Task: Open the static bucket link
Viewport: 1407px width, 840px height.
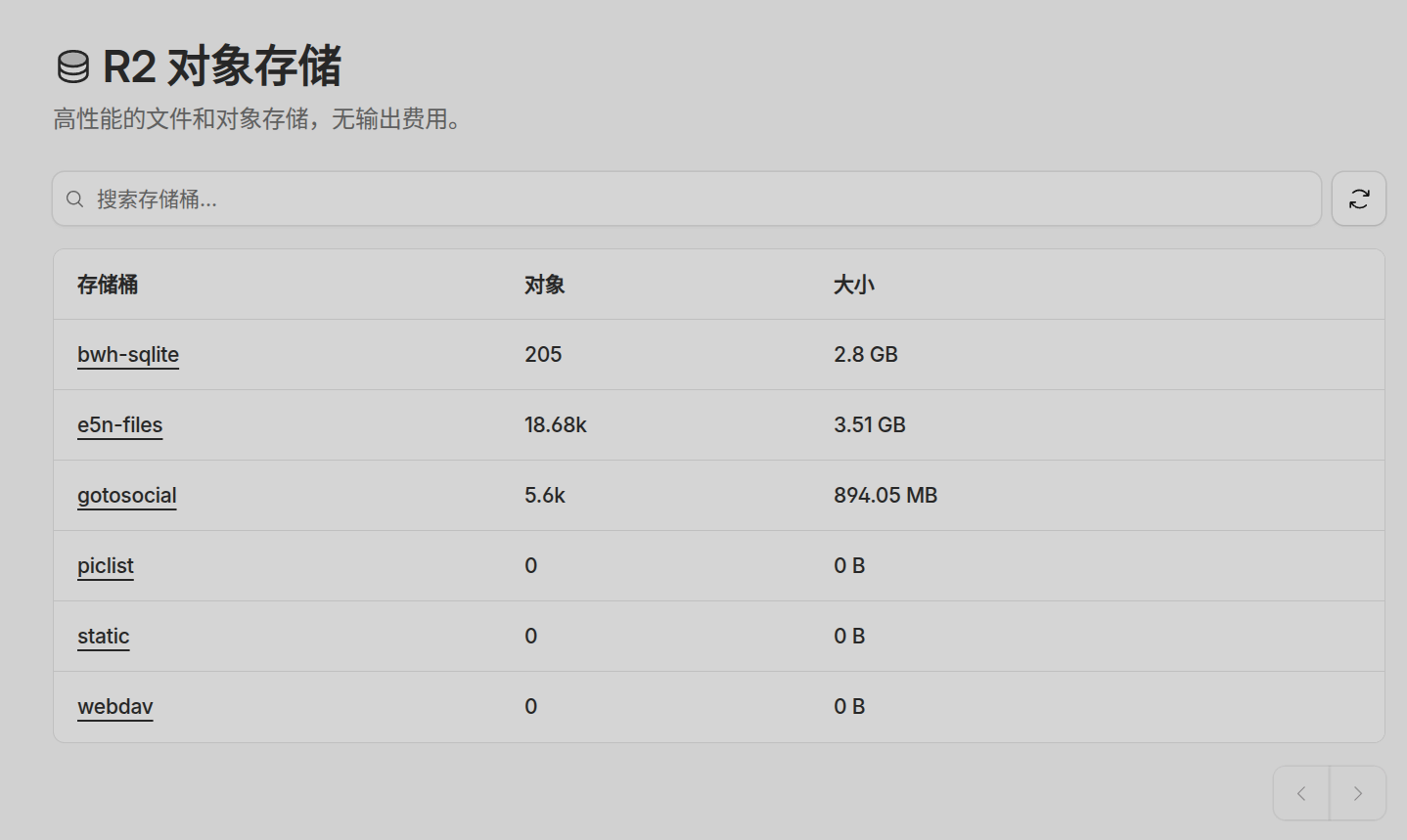Action: pos(104,636)
